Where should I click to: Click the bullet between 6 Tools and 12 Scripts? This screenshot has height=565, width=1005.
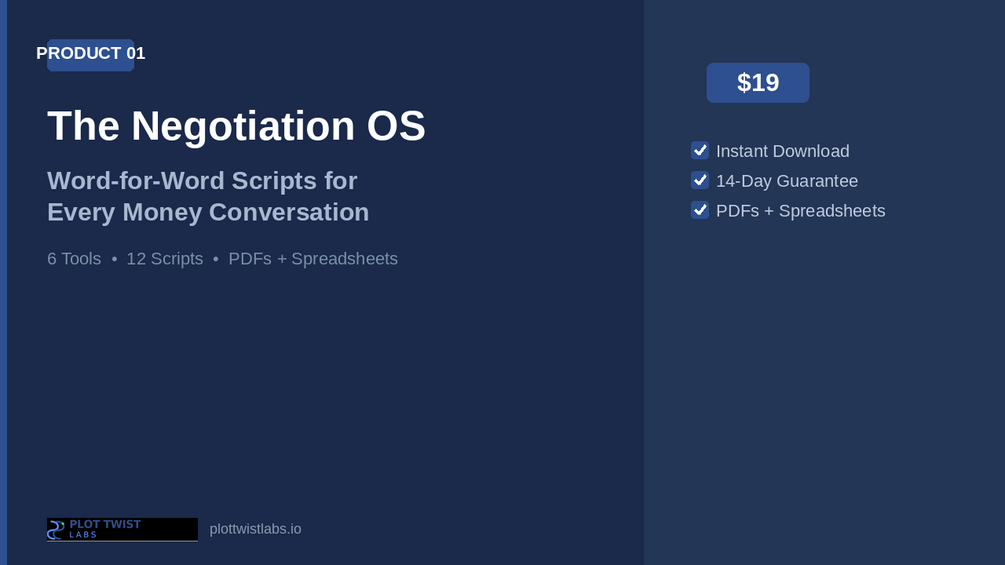click(114, 259)
